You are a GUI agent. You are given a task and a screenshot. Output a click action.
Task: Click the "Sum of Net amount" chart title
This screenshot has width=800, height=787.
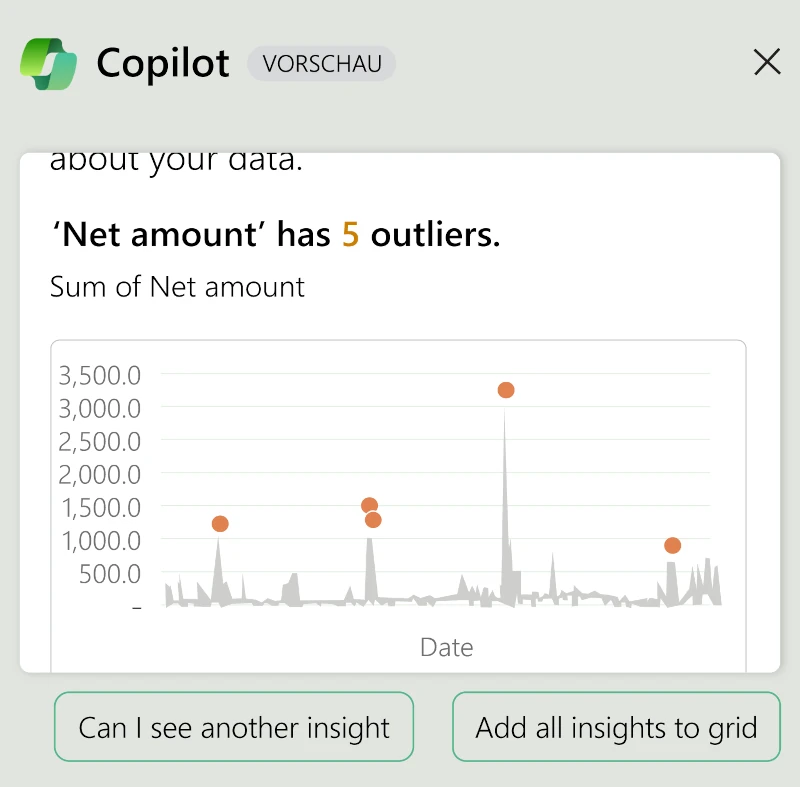tap(177, 287)
